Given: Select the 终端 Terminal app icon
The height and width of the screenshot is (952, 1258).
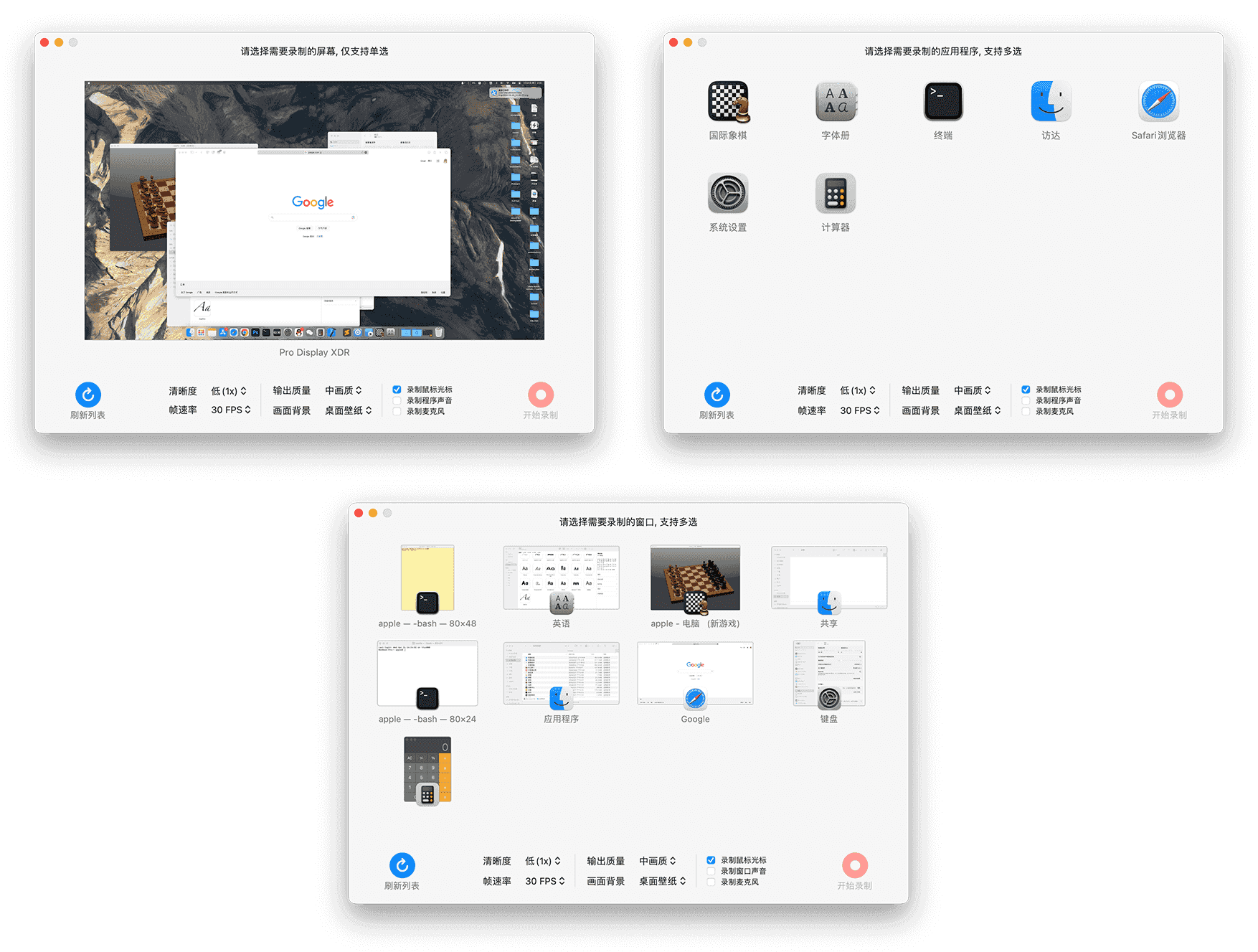Looking at the screenshot, I should [x=943, y=102].
